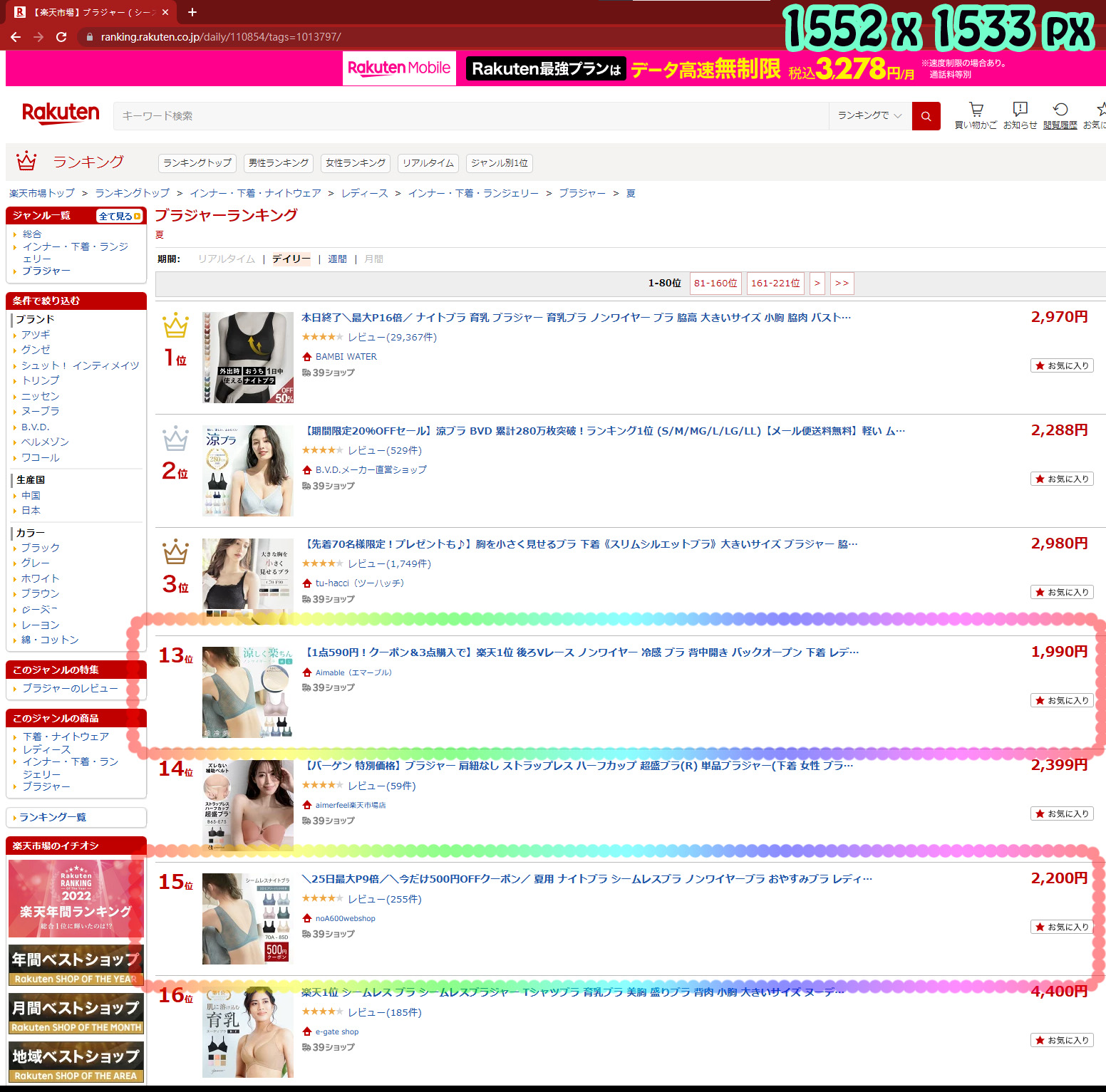
Task: Open the rank 3 product title link
Action: (579, 544)
